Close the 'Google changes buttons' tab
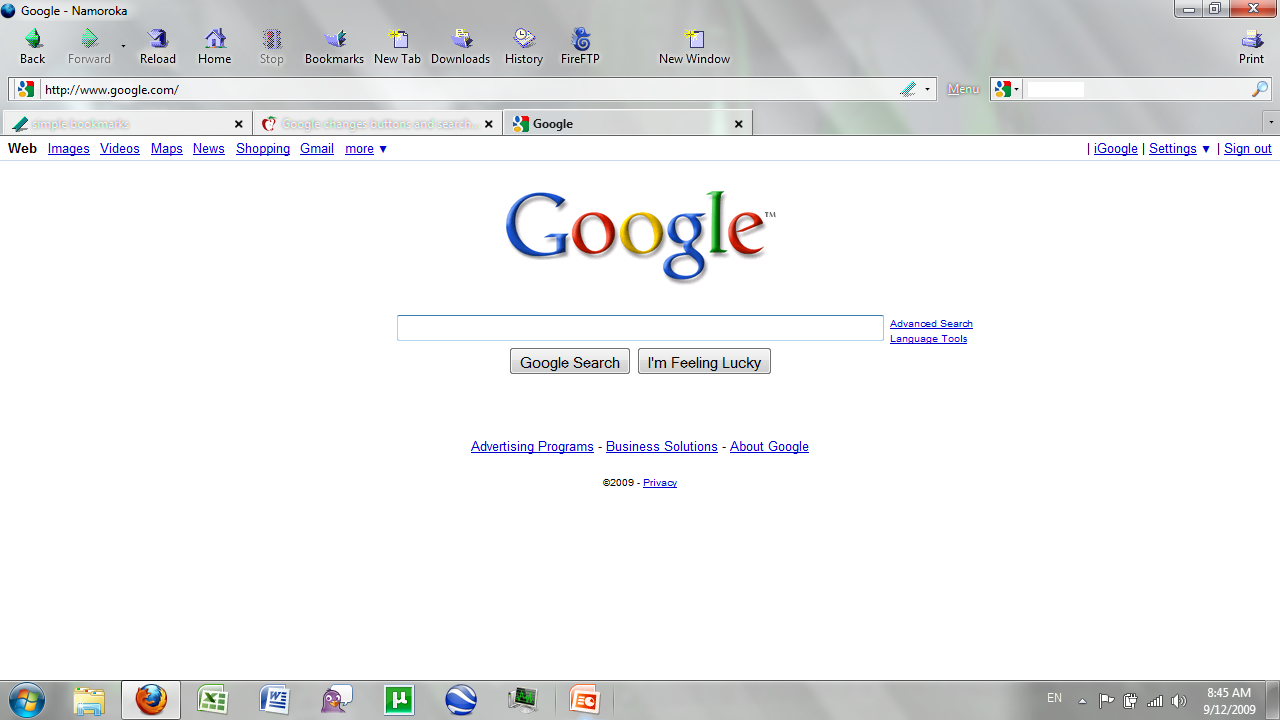The height and width of the screenshot is (720, 1280). tap(489, 124)
